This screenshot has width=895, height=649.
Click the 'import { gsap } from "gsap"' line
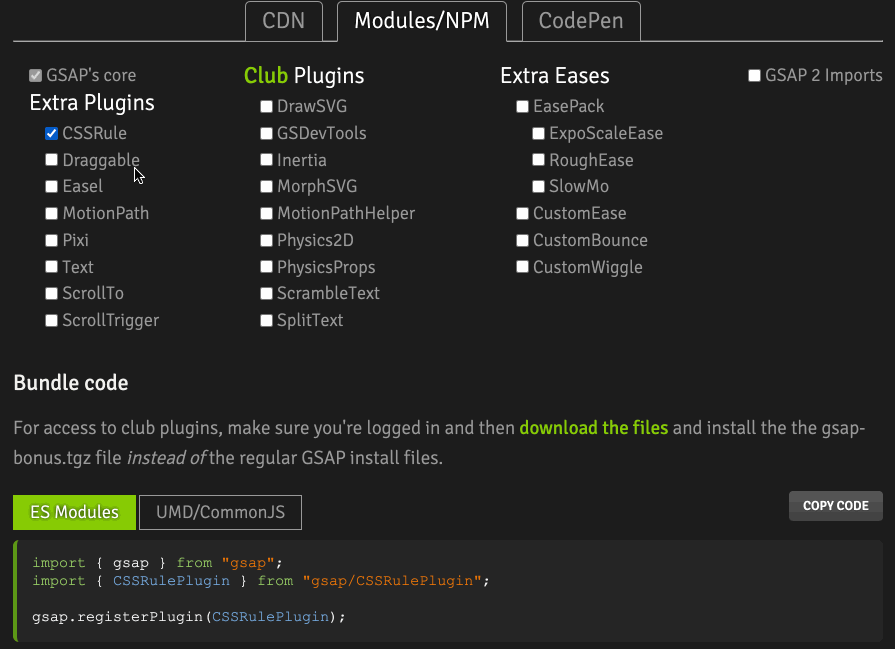[158, 563]
